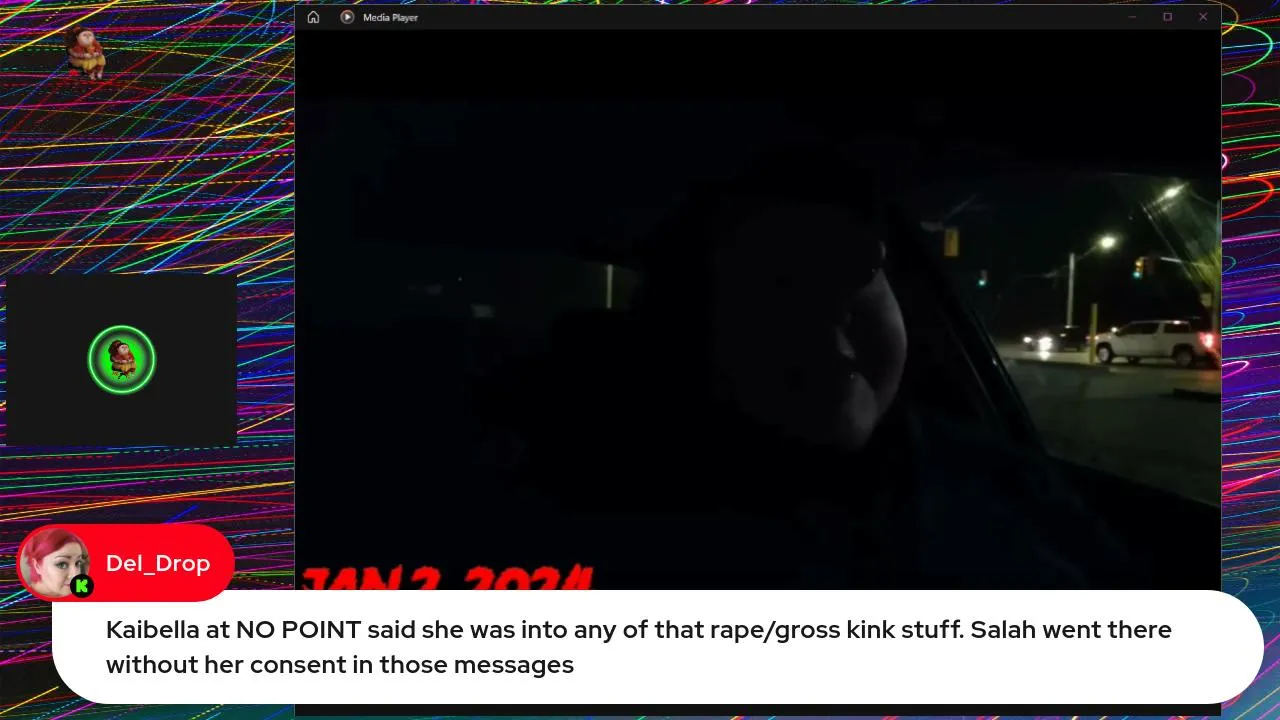
Task: Close the Media Player window
Action: click(1203, 17)
